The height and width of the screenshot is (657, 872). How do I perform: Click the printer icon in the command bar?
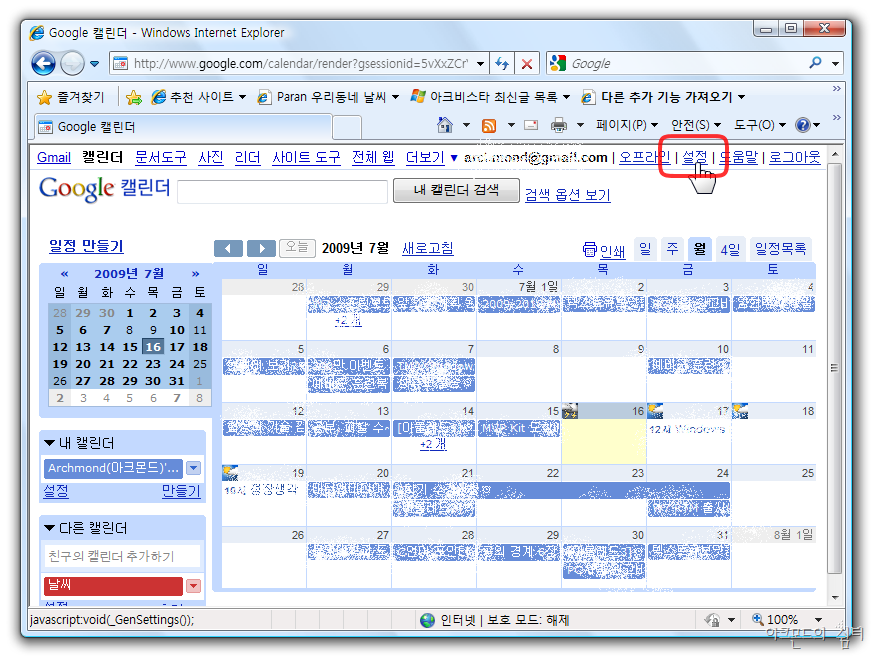(559, 125)
